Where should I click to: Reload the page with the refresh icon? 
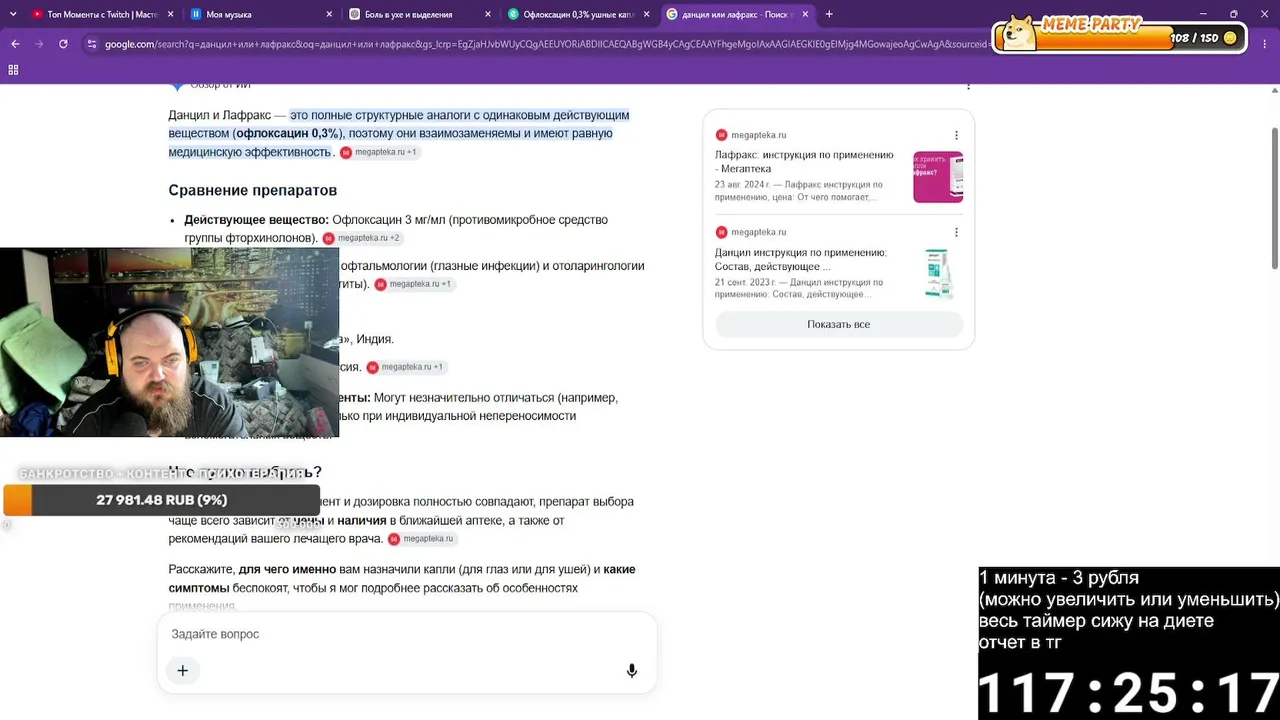[x=63, y=44]
